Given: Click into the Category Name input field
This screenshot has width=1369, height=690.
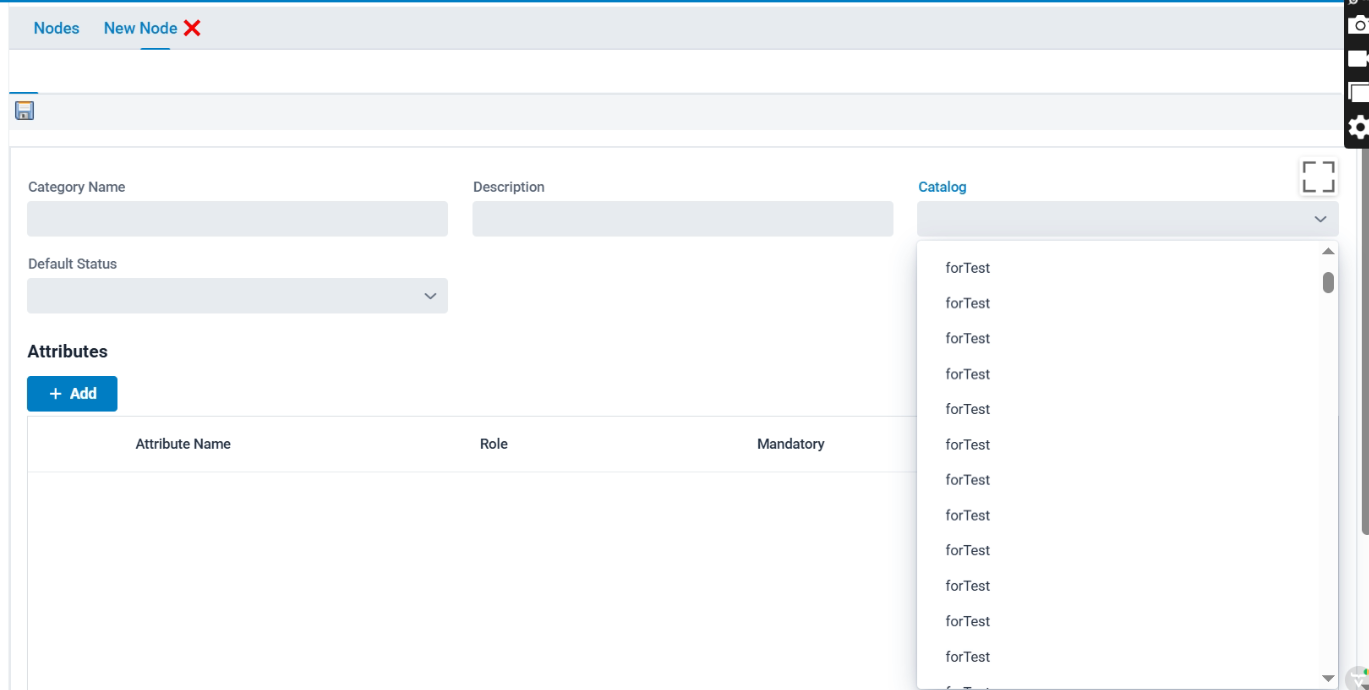Looking at the screenshot, I should pyautogui.click(x=237, y=219).
